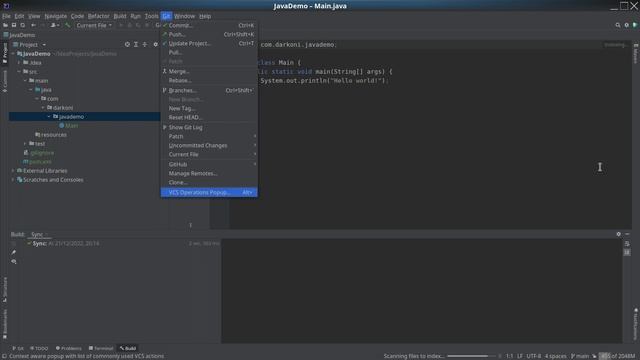Open the Refactor menu

(99, 16)
